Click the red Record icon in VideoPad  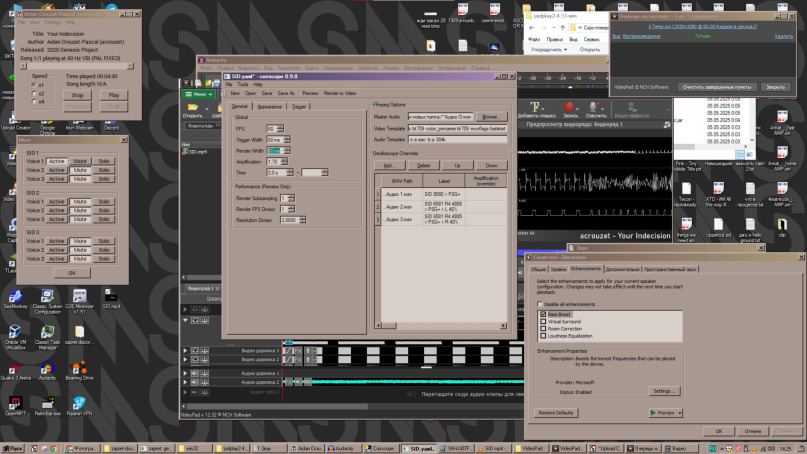(x=570, y=106)
